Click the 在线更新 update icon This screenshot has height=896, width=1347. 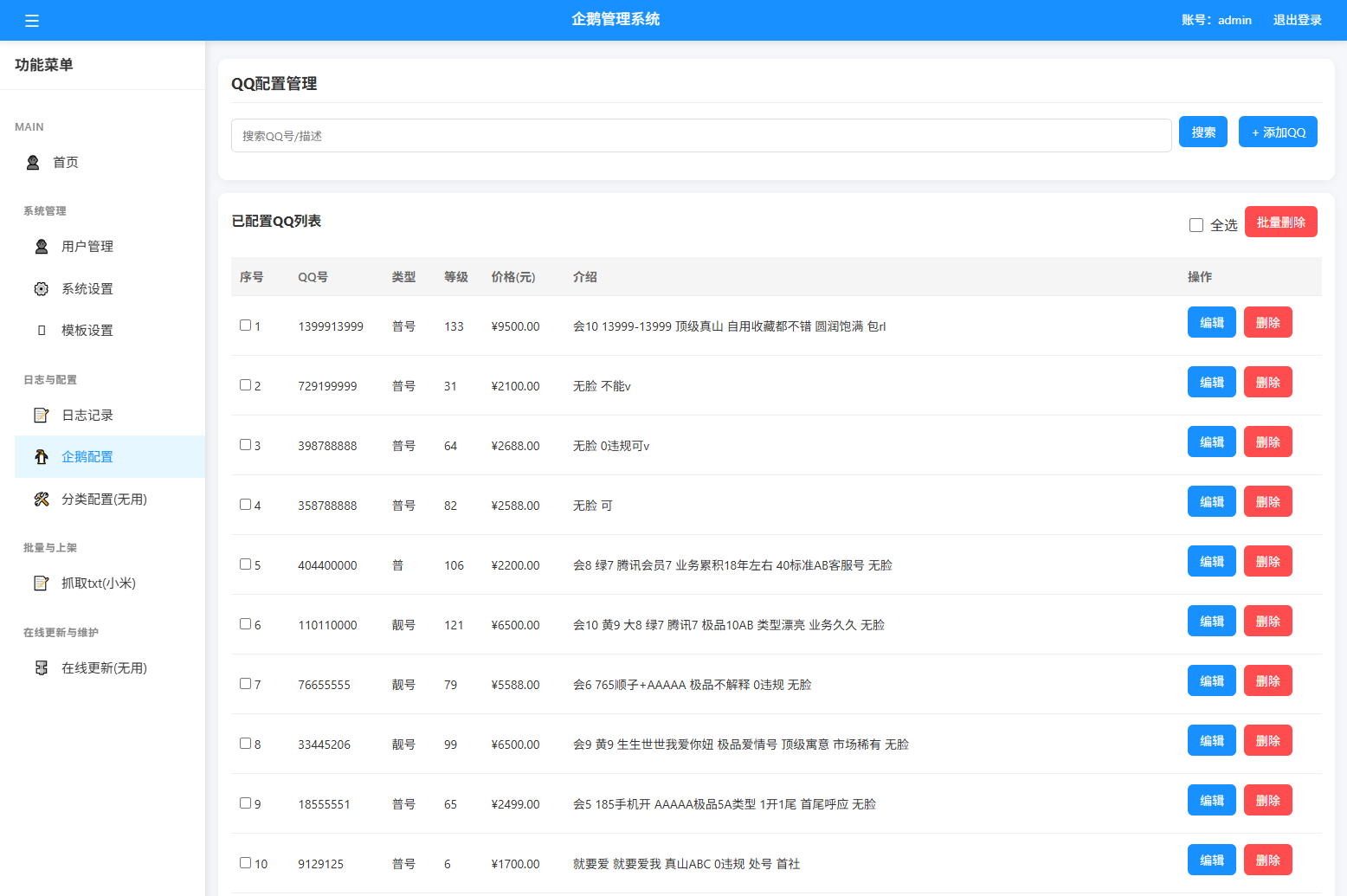[x=41, y=667]
